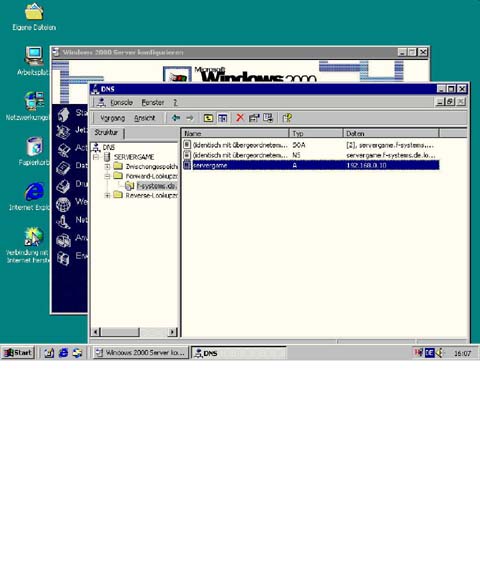Click the Back arrow in DNS toolbar

pyautogui.click(x=176, y=118)
